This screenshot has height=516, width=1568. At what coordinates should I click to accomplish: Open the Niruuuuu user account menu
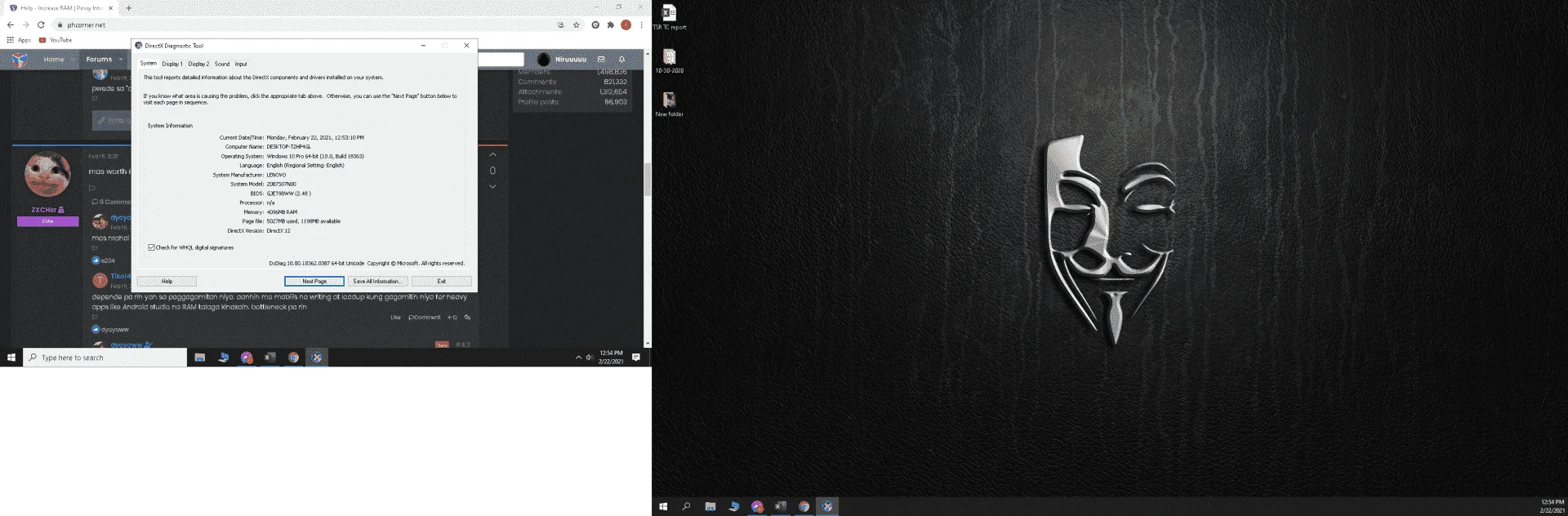pos(563,60)
